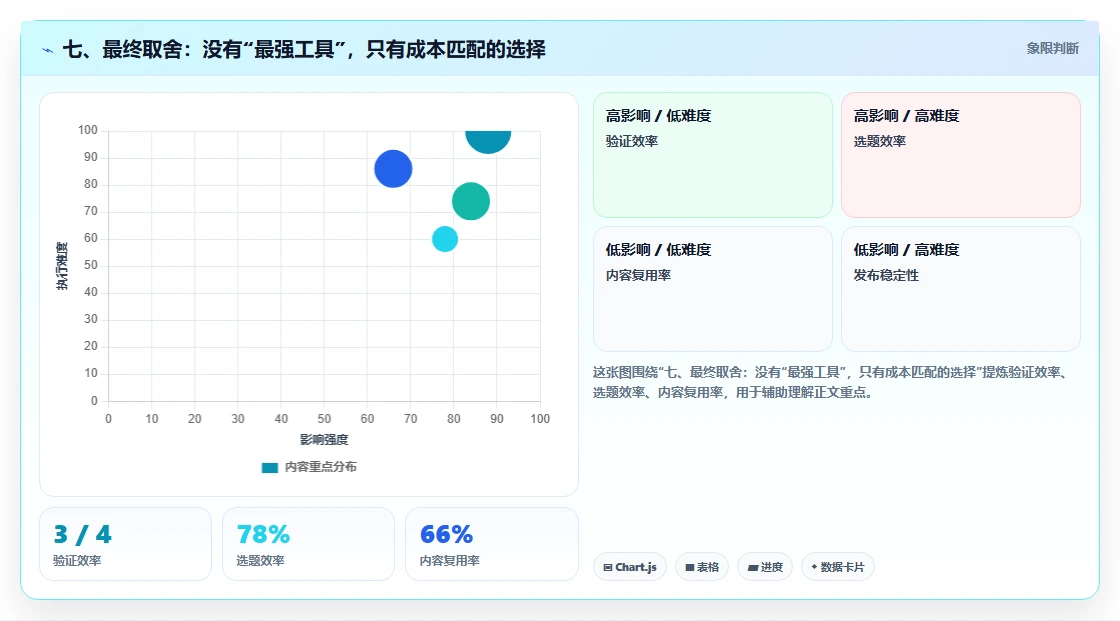Click the 选题效率 text in the pink card
Image resolution: width=1120 pixels, height=621 pixels.
pos(879,141)
